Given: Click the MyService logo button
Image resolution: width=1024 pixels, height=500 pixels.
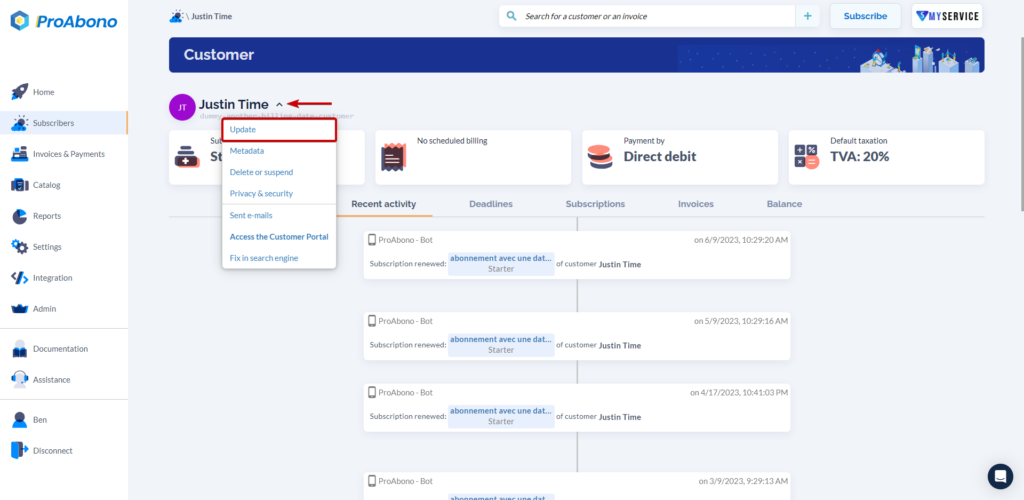Looking at the screenshot, I should tap(947, 16).
